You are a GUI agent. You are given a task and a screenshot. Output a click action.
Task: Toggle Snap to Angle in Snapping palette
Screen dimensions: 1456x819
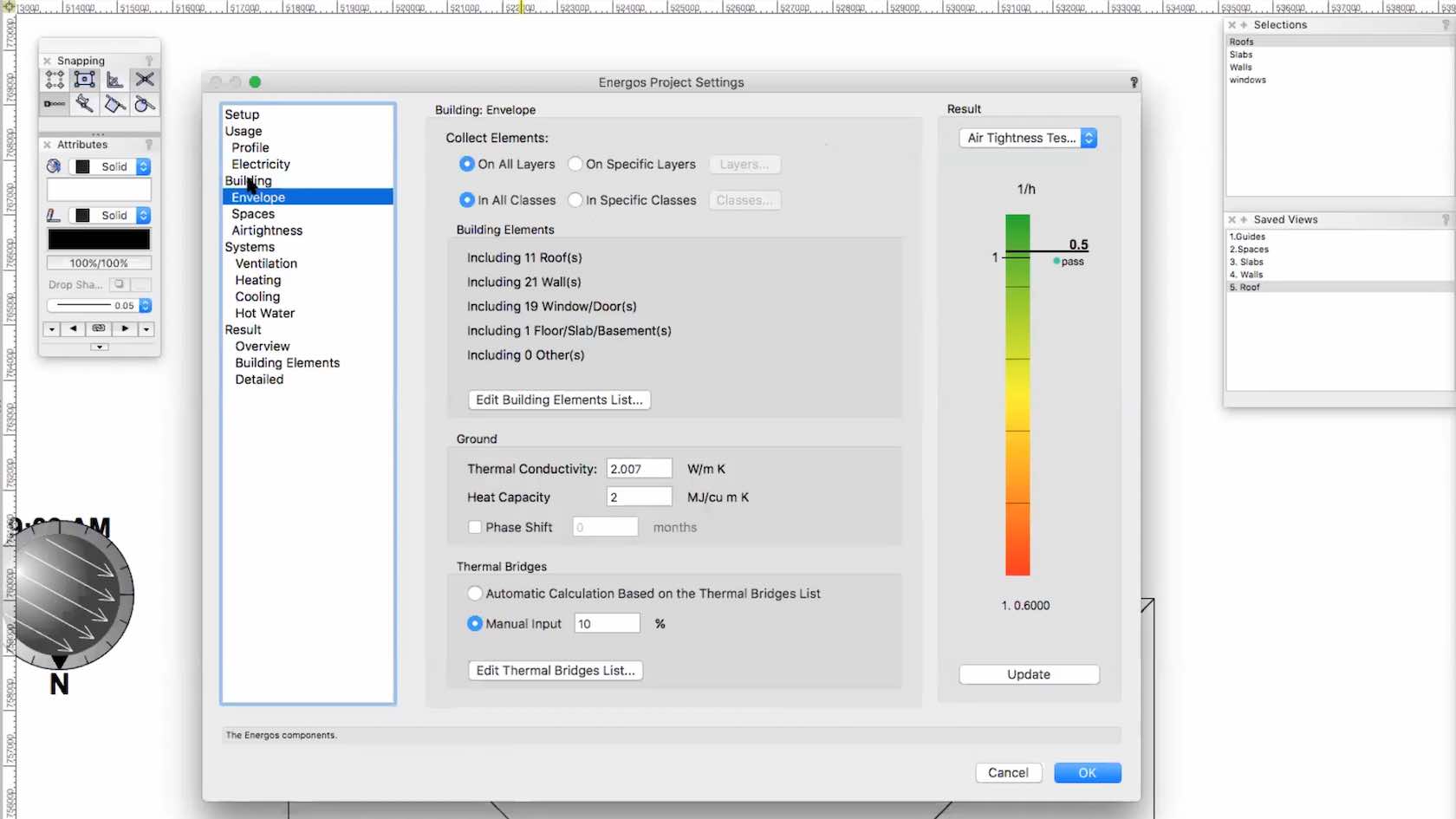click(x=114, y=80)
